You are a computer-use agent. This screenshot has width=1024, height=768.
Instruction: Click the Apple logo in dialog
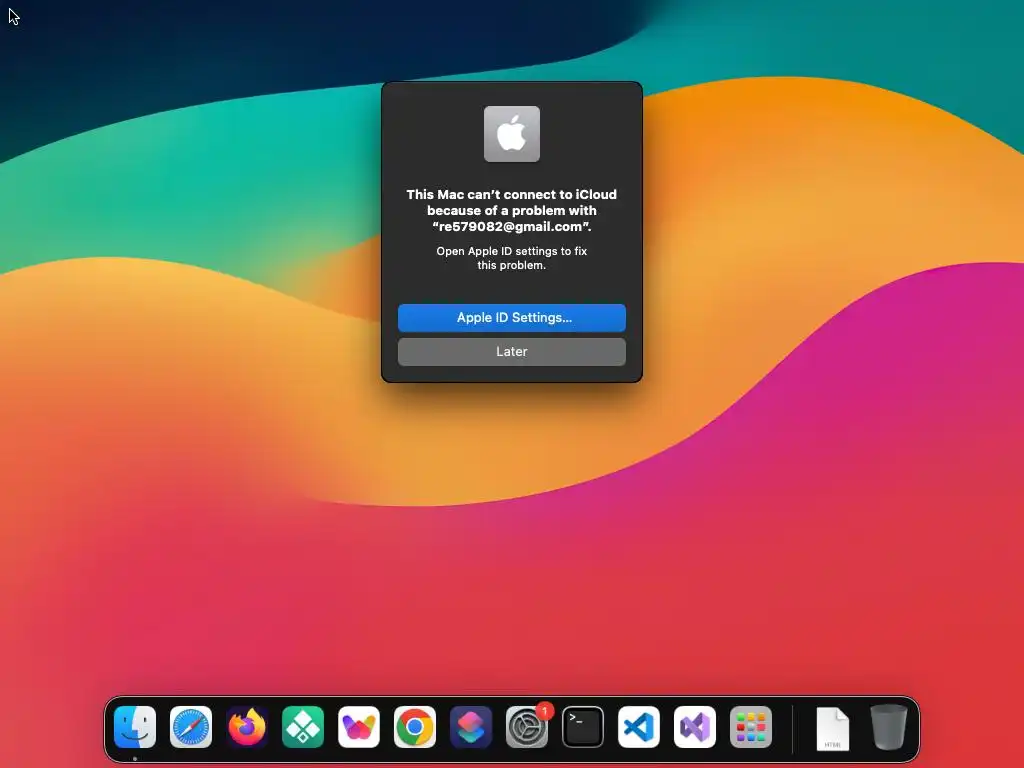point(511,133)
